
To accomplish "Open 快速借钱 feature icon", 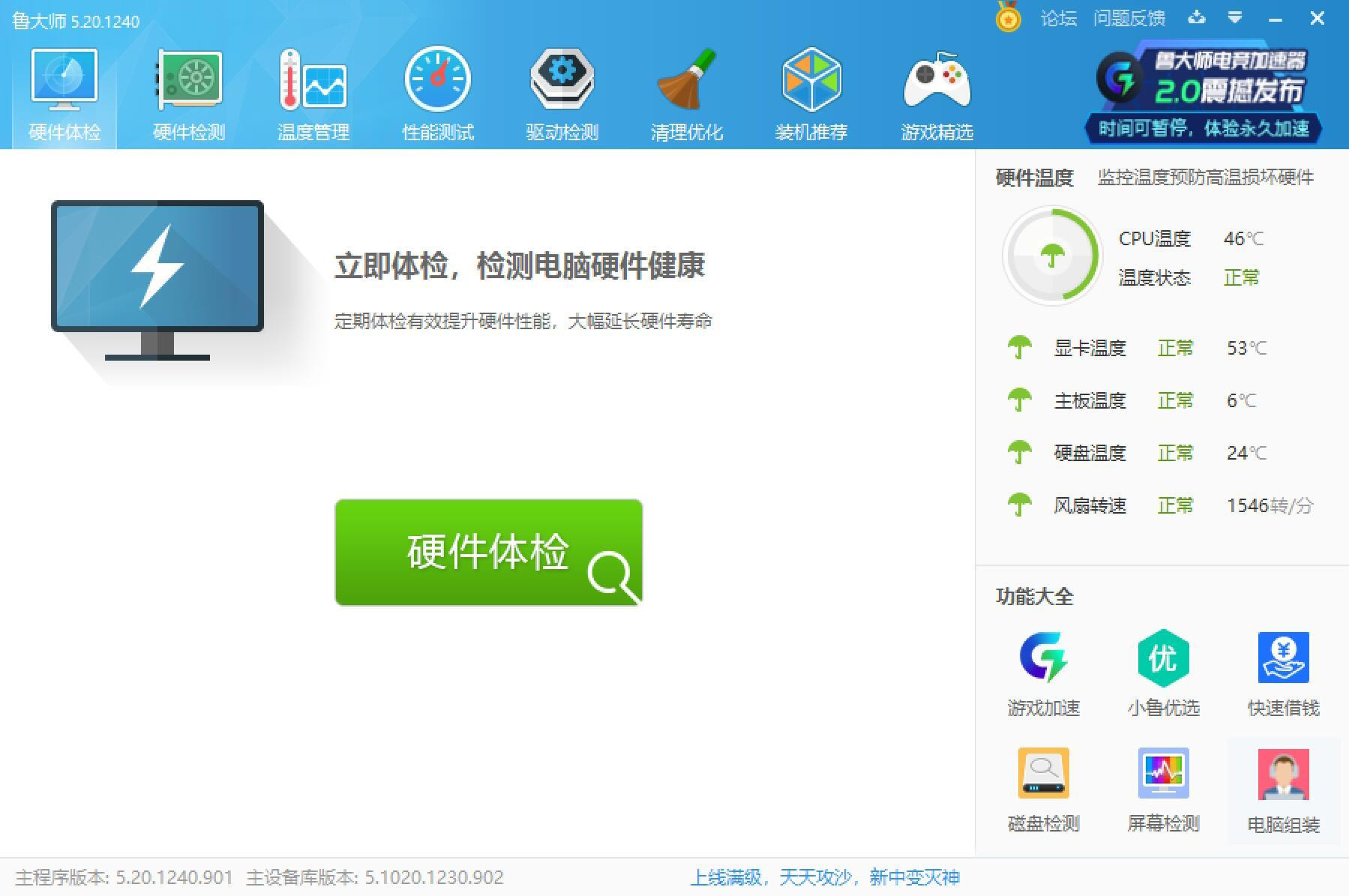I will (x=1284, y=658).
